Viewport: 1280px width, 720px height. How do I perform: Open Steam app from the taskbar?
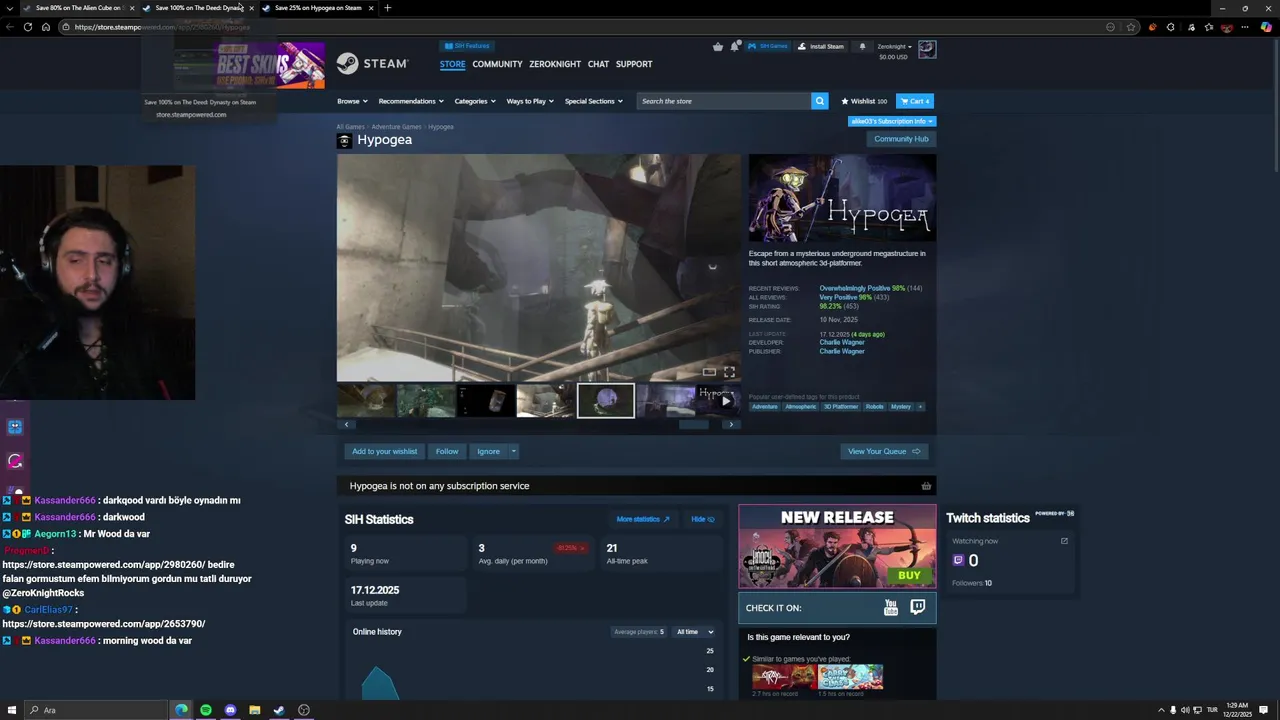coord(279,710)
